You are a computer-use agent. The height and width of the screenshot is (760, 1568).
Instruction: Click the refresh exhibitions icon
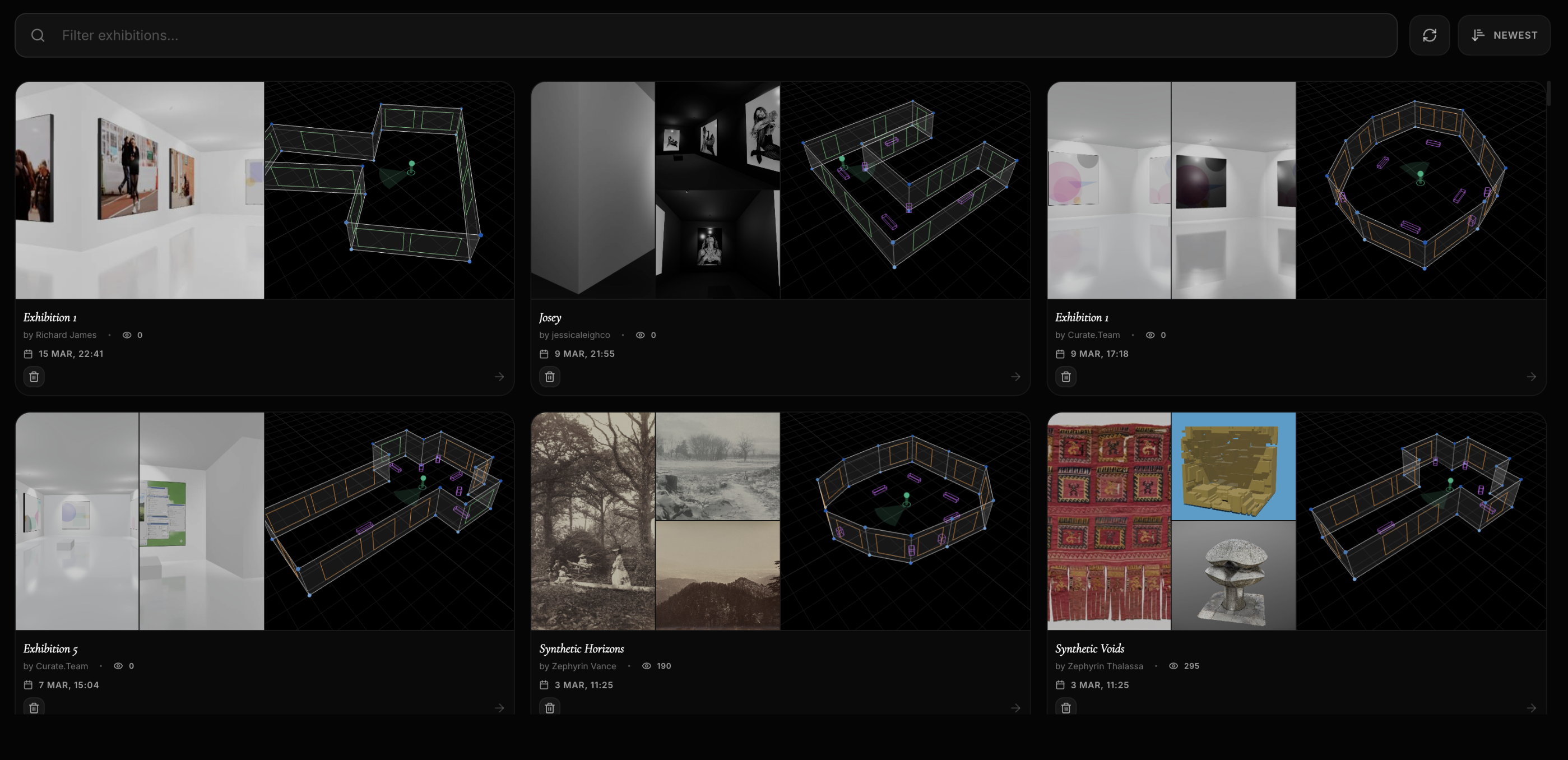(x=1429, y=35)
